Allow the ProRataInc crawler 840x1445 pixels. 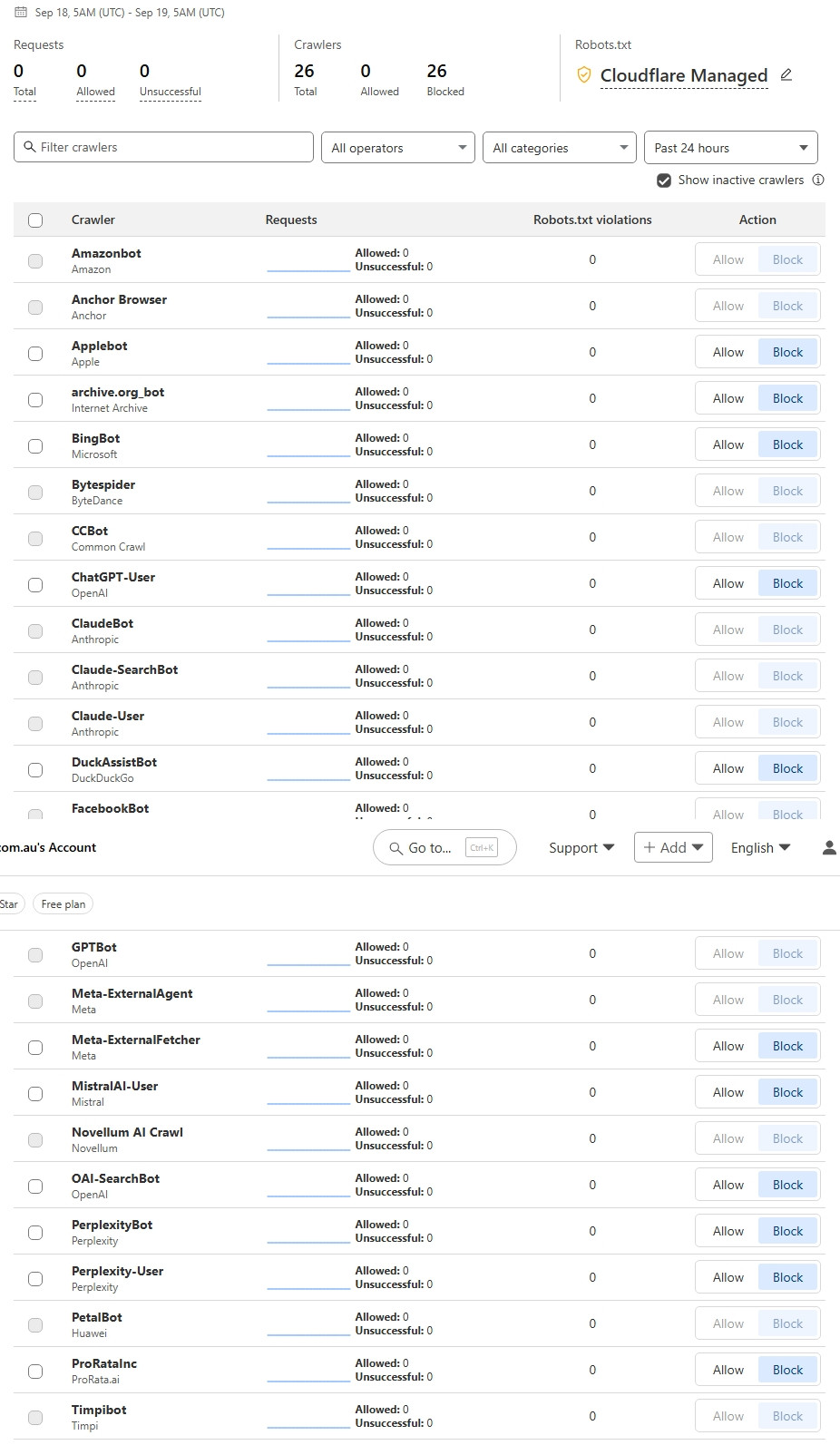(x=728, y=1370)
